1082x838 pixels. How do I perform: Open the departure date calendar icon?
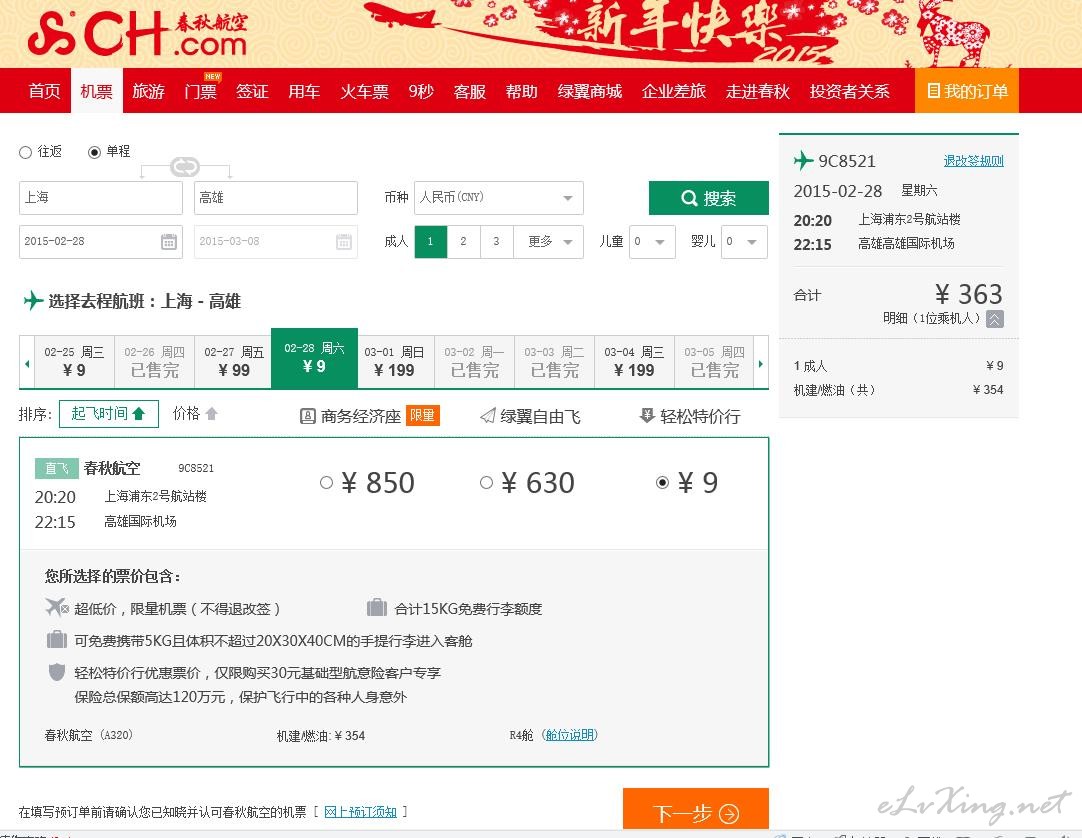pos(168,242)
